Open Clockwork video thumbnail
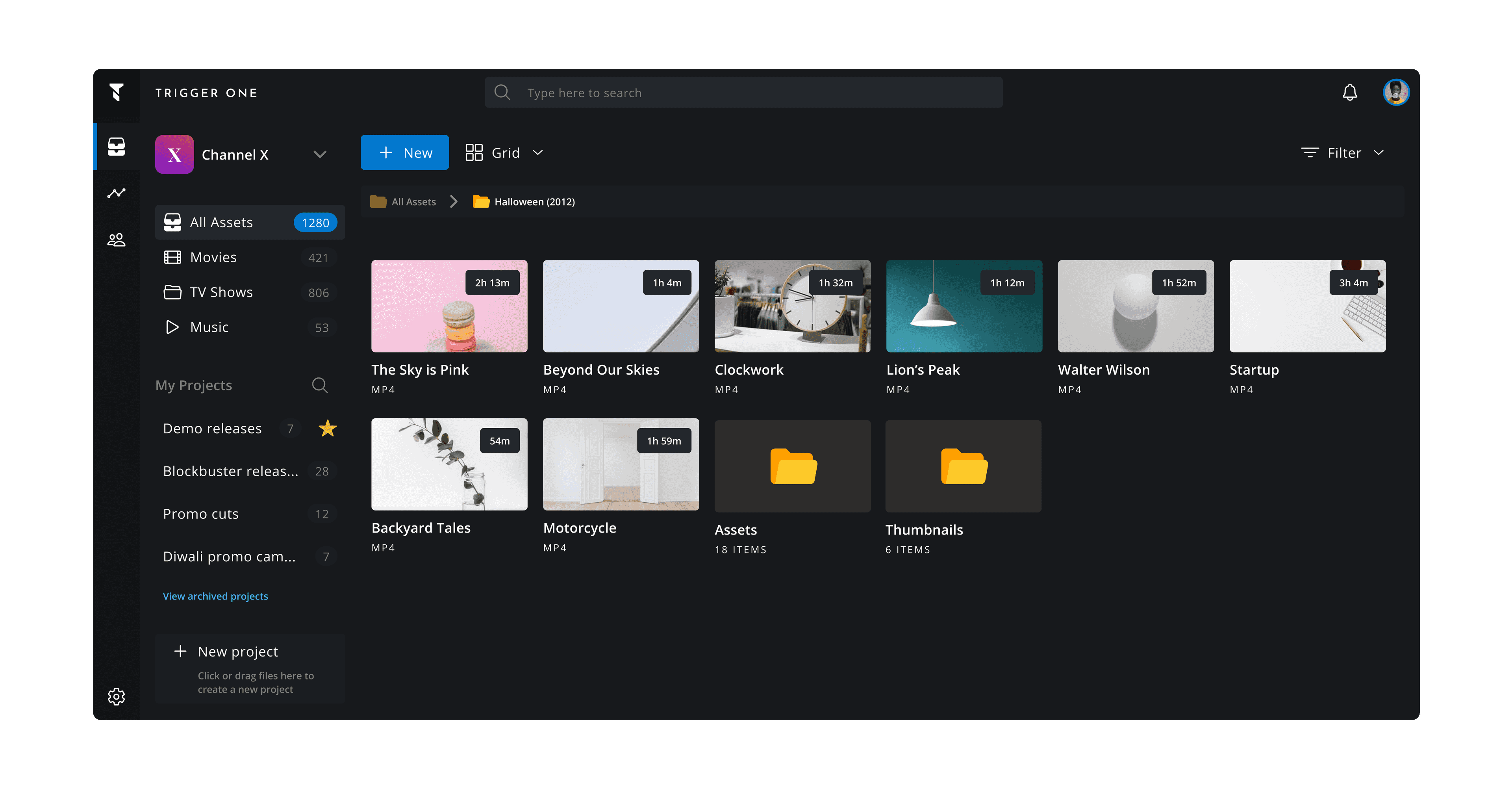 click(x=792, y=306)
